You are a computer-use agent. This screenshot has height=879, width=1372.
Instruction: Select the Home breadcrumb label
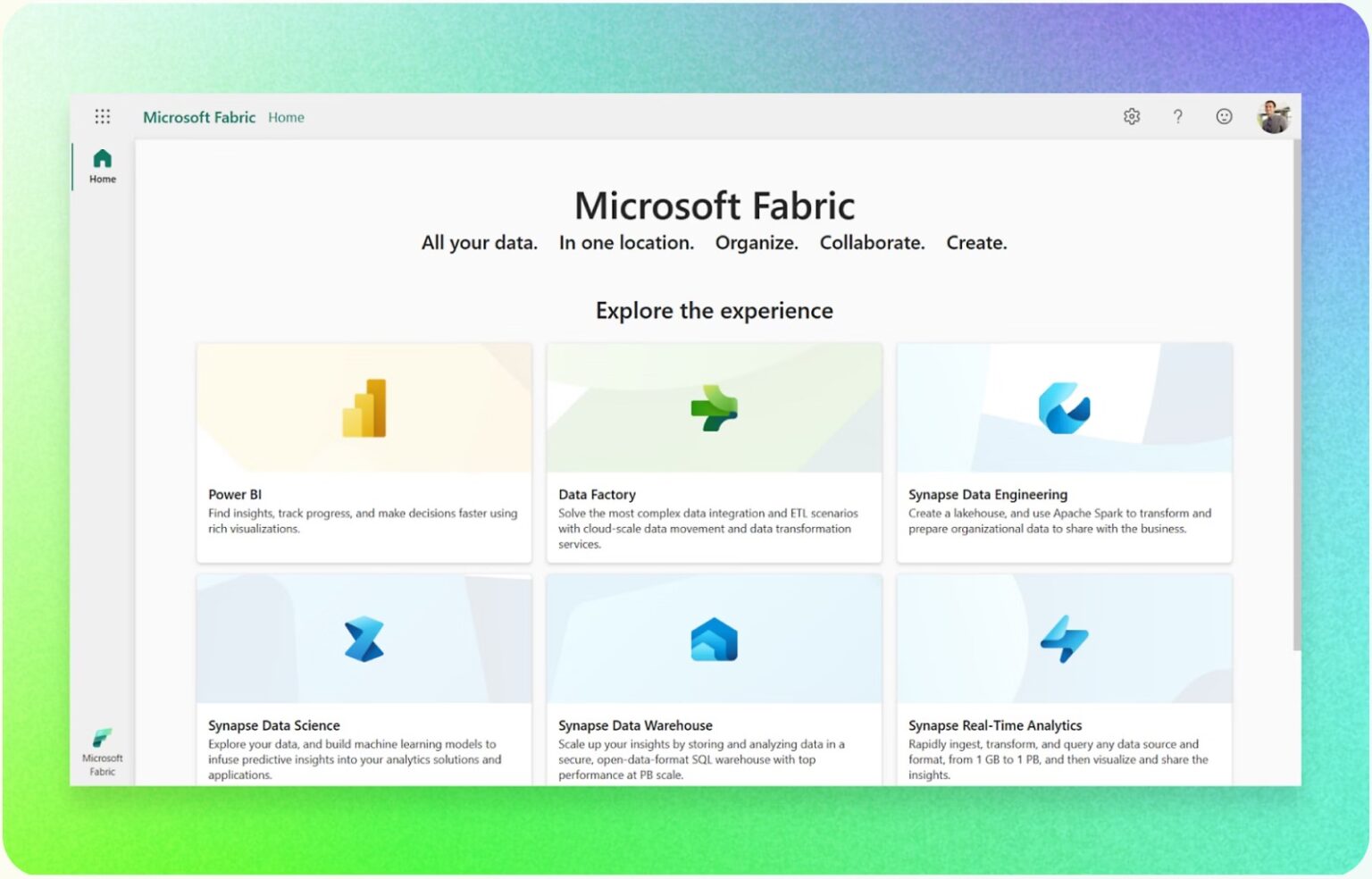[x=286, y=117]
